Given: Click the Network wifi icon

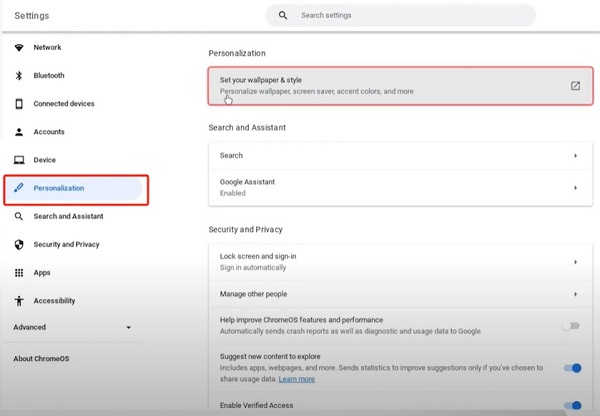Looking at the screenshot, I should click(19, 47).
